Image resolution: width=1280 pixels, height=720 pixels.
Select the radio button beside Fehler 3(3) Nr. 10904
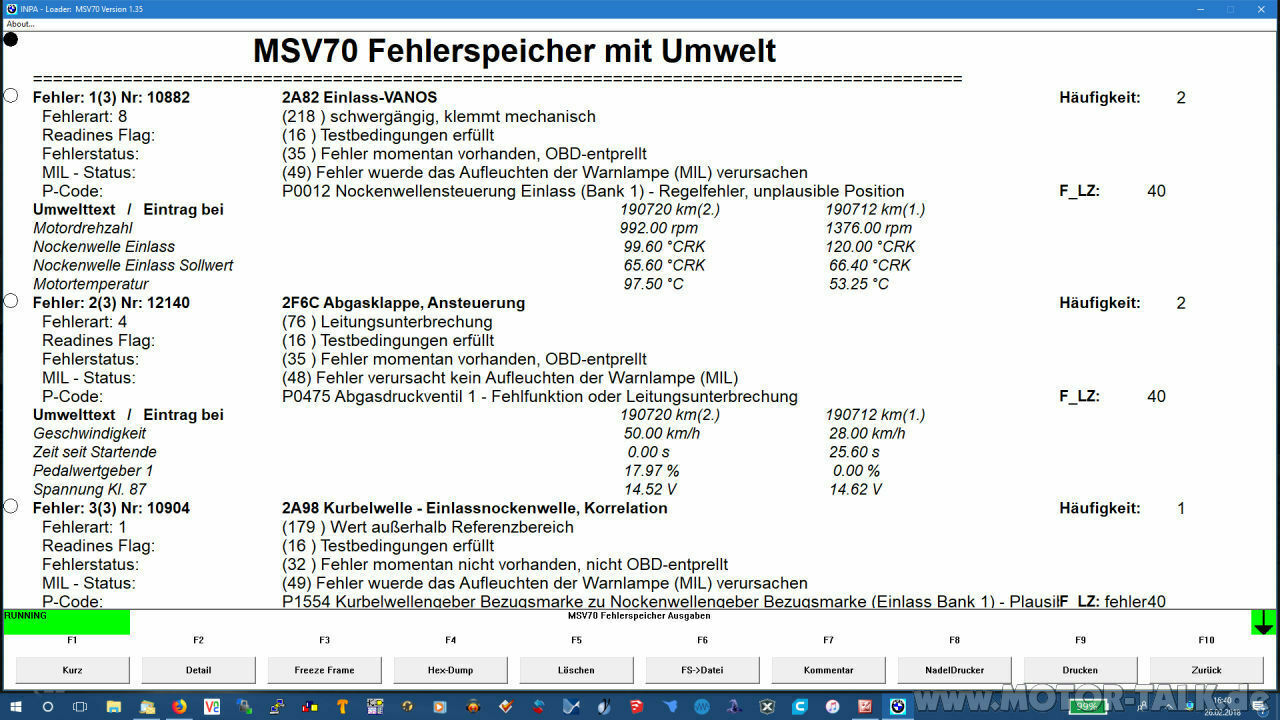pos(10,506)
